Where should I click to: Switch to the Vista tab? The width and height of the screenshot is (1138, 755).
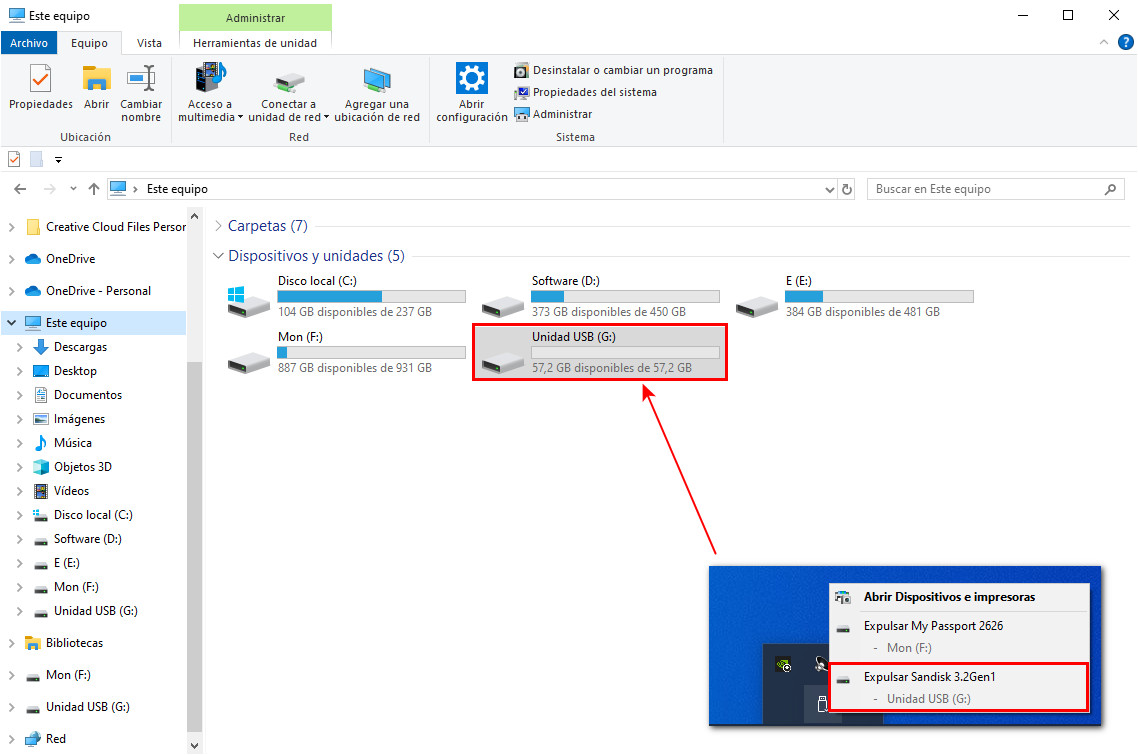pos(149,43)
